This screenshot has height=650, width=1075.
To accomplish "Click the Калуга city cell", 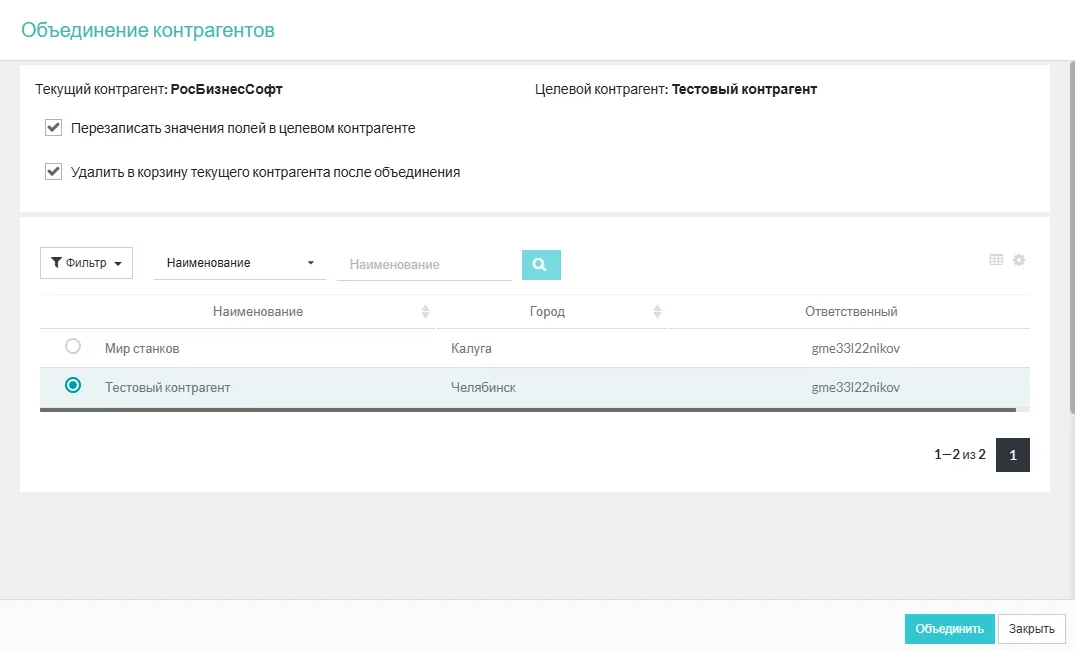I will coord(472,349).
